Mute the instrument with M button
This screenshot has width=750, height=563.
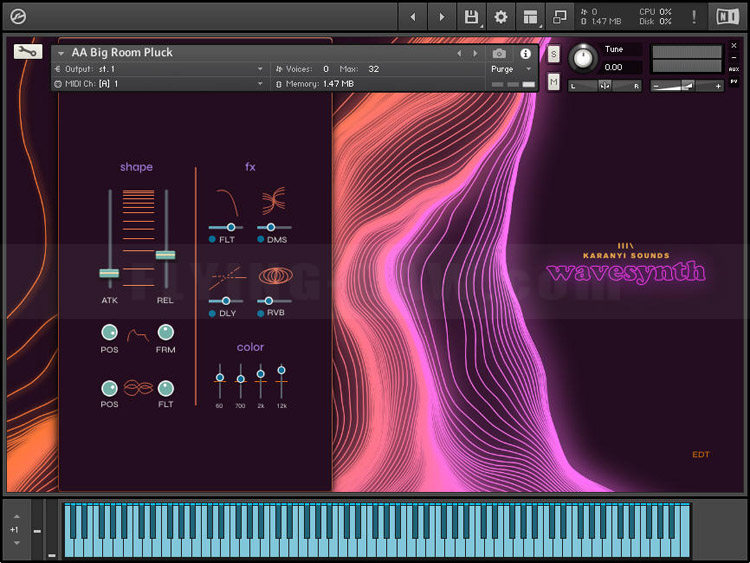(x=554, y=81)
